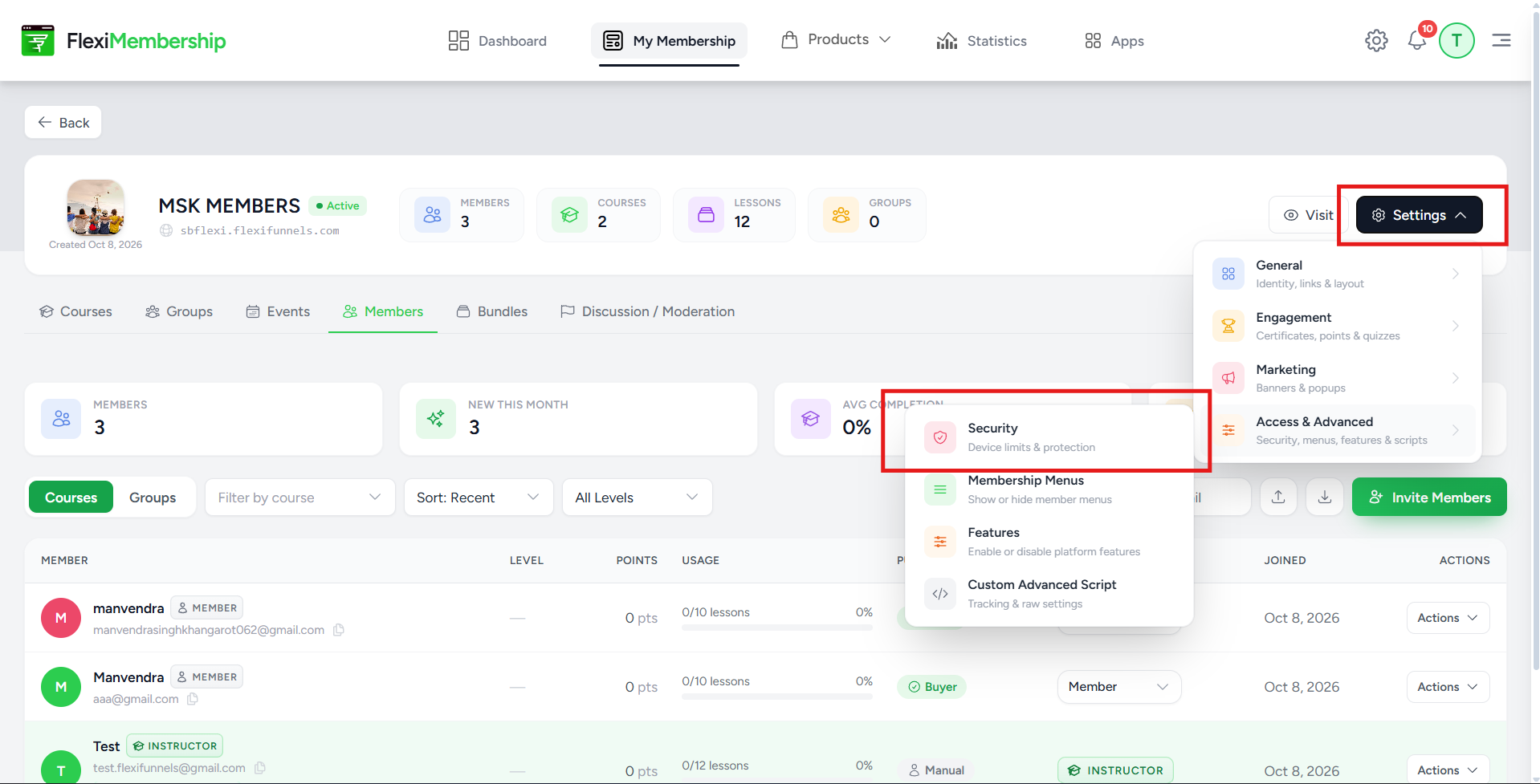Click the Back button
This screenshot has height=784, width=1540.
click(63, 123)
